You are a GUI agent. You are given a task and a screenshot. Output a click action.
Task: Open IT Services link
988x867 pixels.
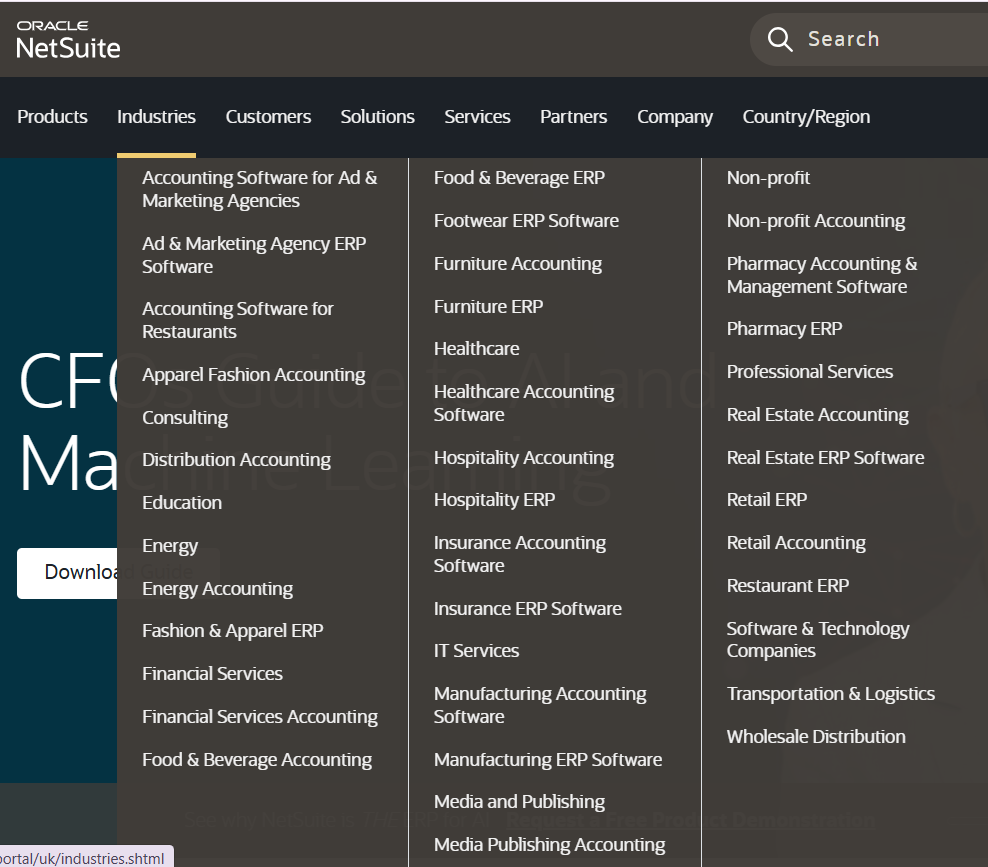[x=476, y=651]
